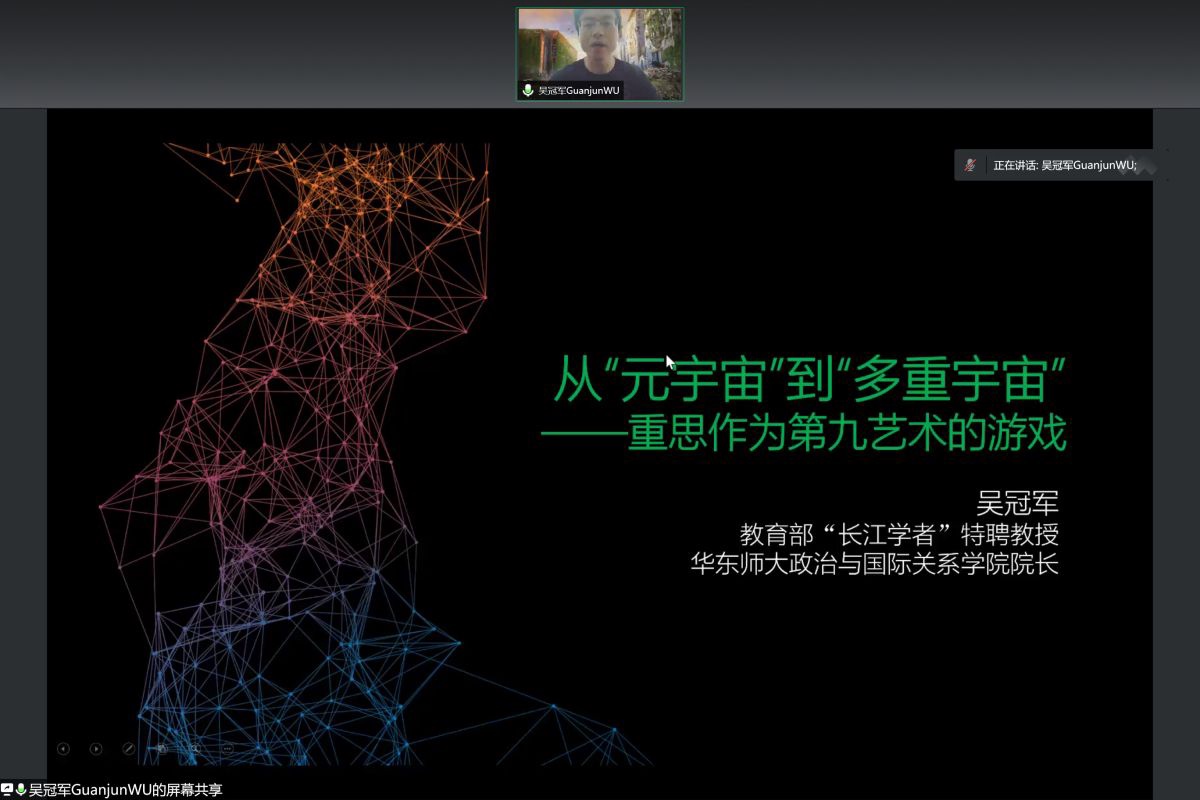Click the 正在讲话 speaking indicator text
Image resolution: width=1200 pixels, height=800 pixels.
click(1064, 165)
